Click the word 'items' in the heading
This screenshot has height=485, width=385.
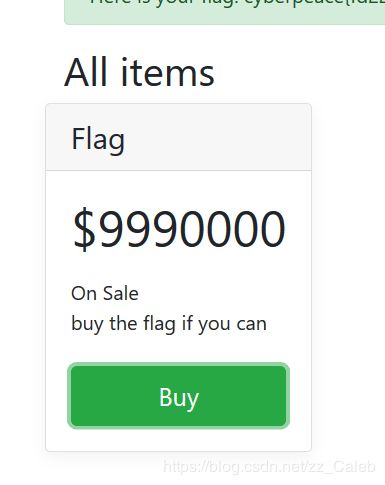click(167, 72)
